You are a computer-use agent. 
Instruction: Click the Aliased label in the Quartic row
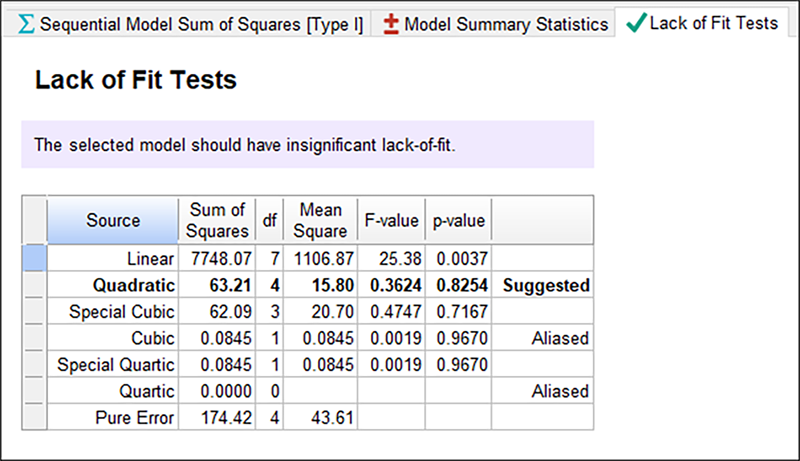point(559,391)
